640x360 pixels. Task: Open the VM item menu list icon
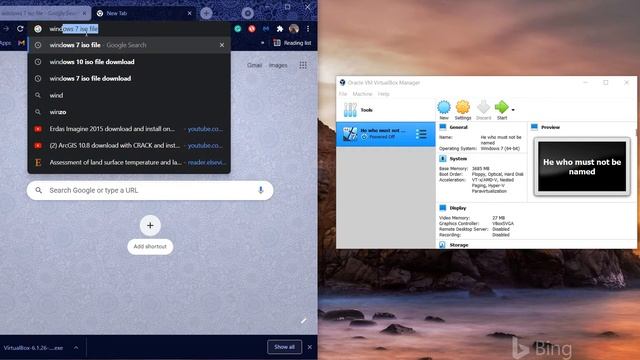(x=421, y=134)
